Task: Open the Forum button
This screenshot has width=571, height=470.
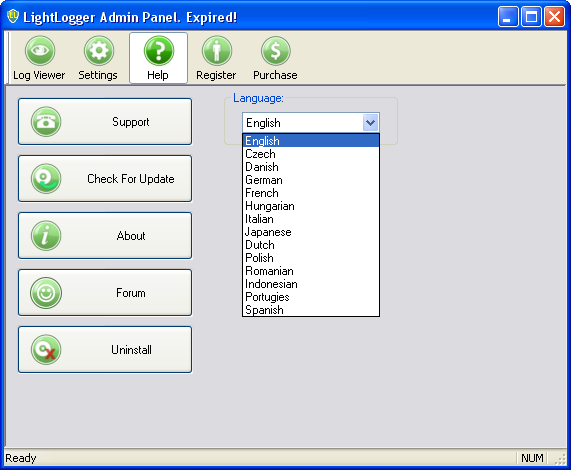Action: [x=105, y=292]
